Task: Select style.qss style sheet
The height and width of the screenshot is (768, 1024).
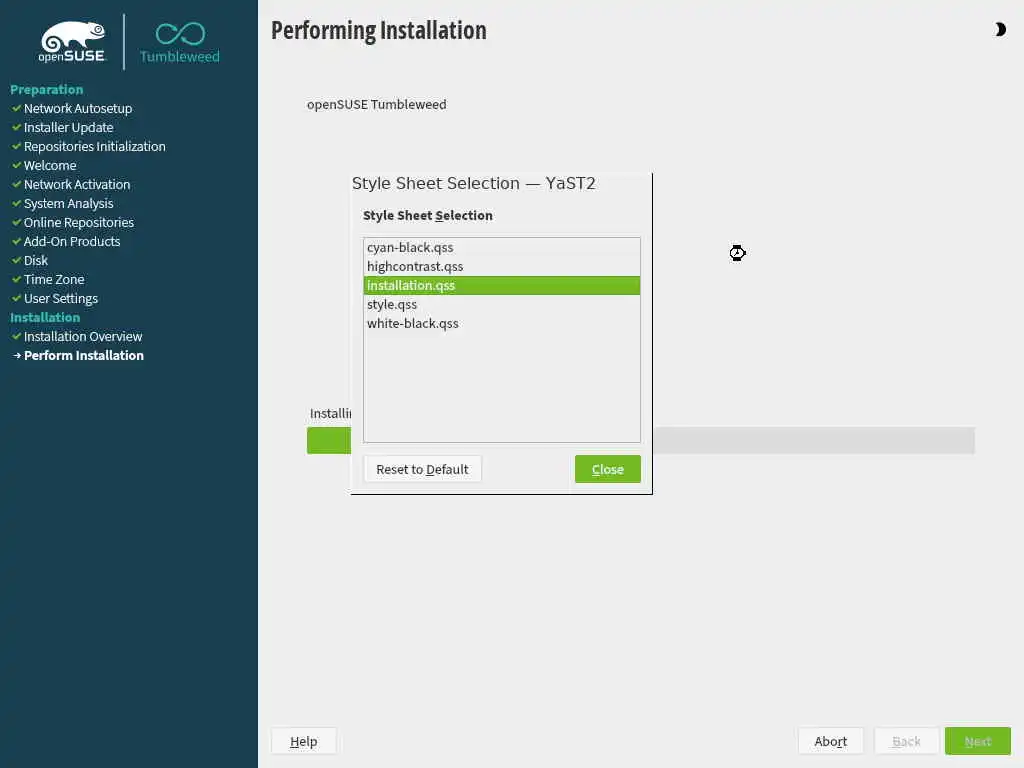Action: 502,304
